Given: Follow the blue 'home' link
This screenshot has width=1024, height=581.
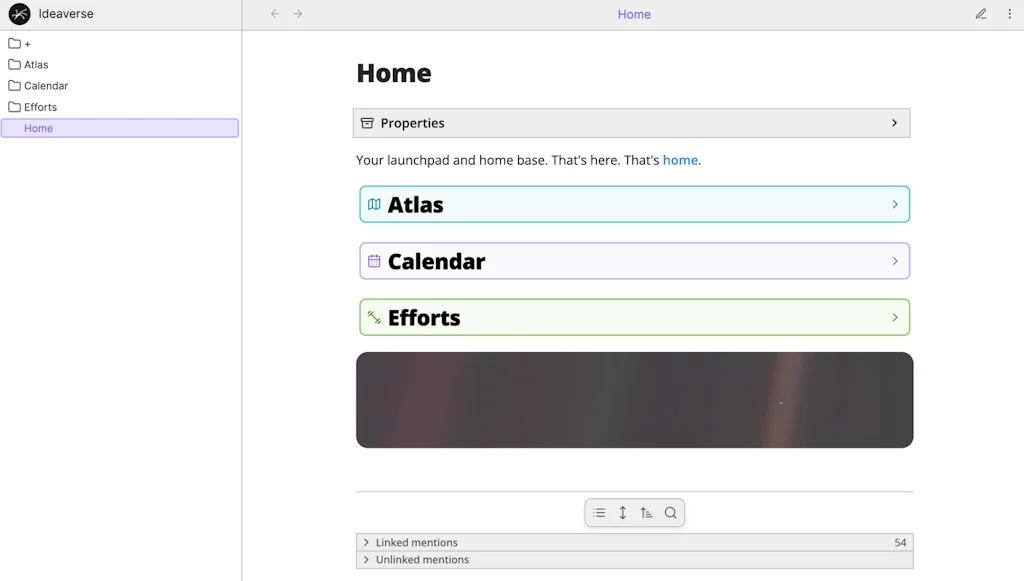Looking at the screenshot, I should 680,160.
